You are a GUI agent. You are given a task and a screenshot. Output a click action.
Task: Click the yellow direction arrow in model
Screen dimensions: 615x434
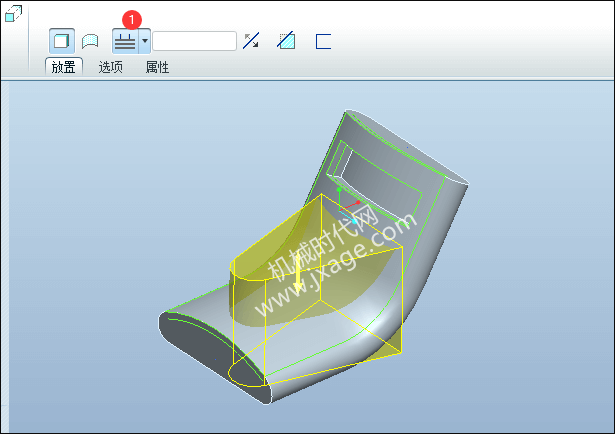click(x=298, y=273)
